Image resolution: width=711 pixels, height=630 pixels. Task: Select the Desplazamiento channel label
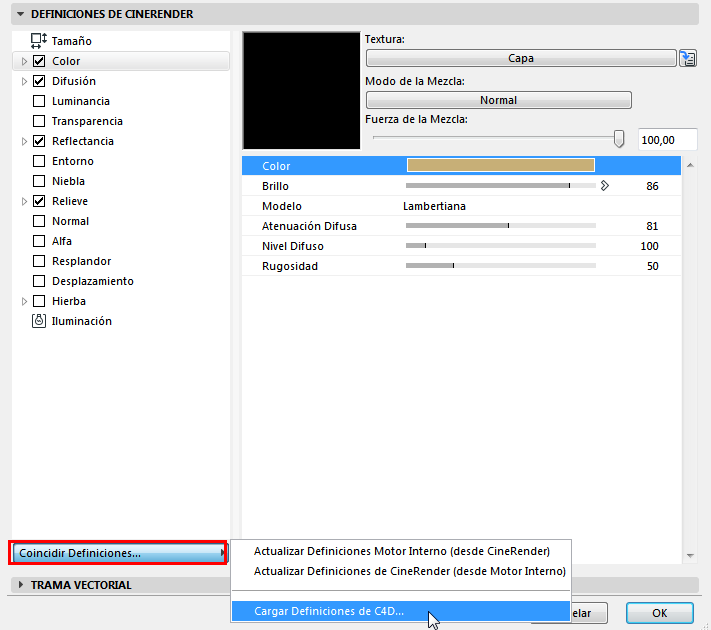coord(93,281)
